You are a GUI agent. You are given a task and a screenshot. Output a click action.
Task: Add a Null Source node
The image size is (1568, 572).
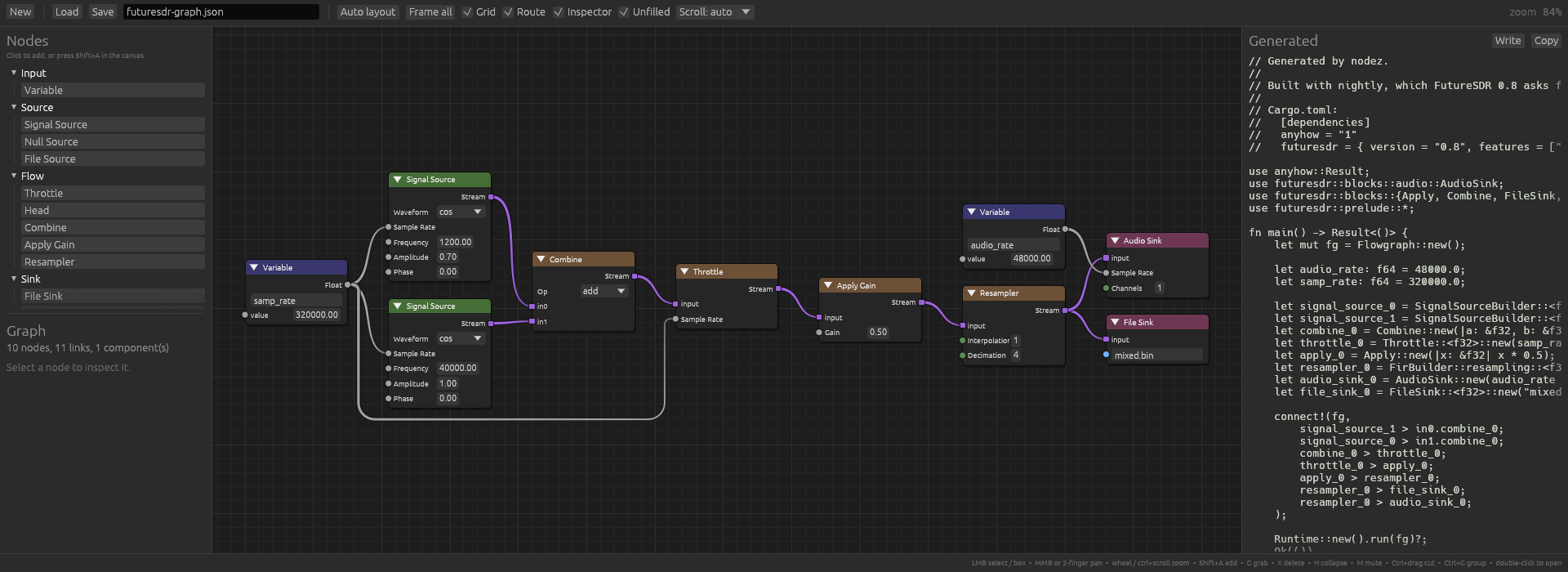113,141
